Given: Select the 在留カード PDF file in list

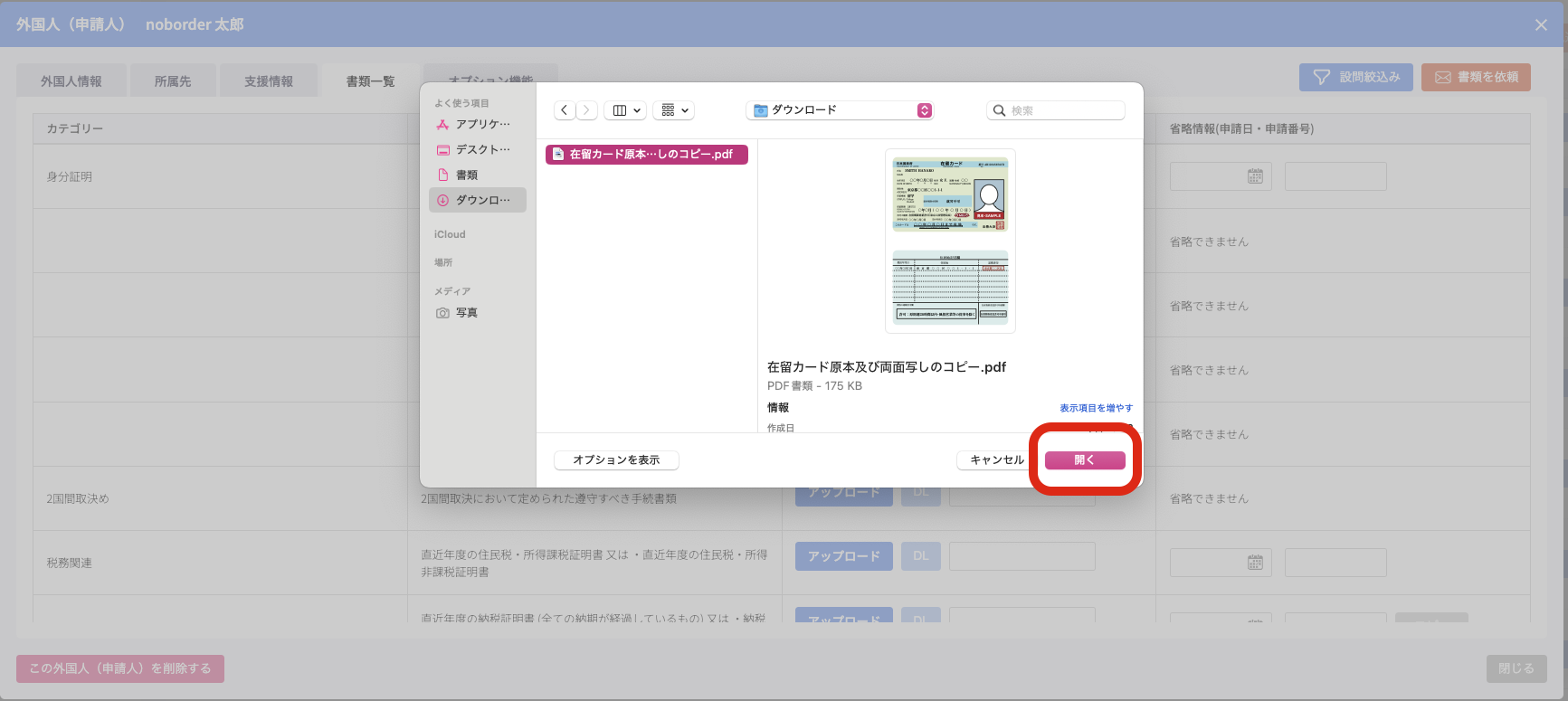Looking at the screenshot, I should coord(647,155).
